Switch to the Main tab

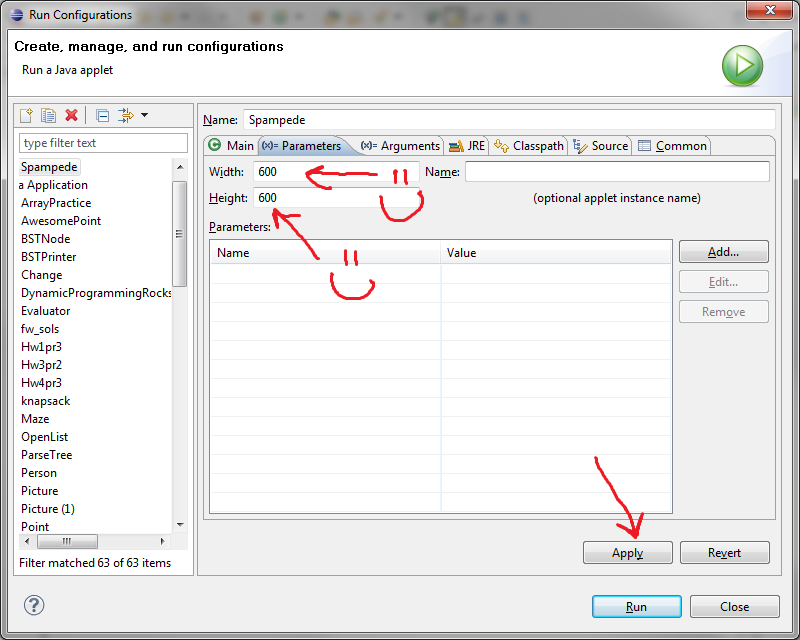[x=231, y=146]
